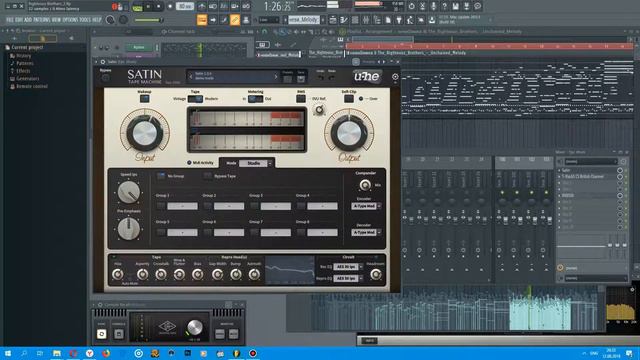
Task: Click the Redo arrow in Satin's header
Action: pos(332,78)
